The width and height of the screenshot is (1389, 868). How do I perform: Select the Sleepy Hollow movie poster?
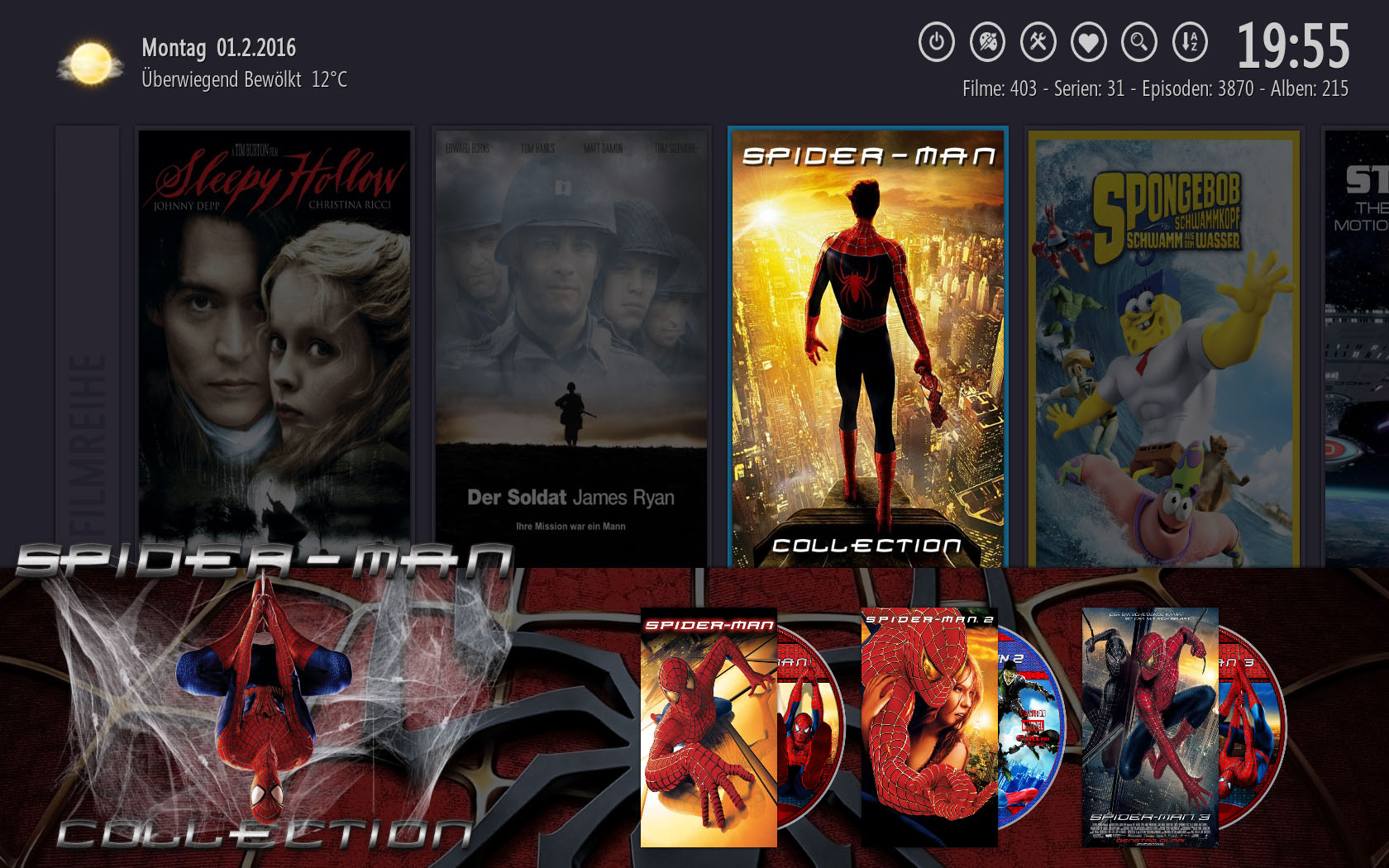coord(274,347)
